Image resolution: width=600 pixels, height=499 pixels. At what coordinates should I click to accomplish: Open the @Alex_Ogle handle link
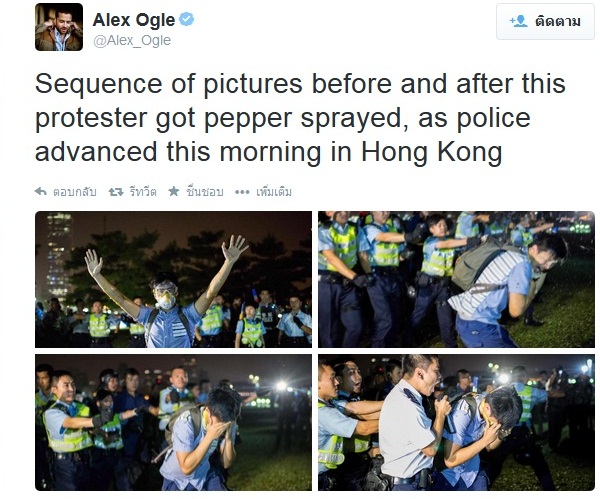click(x=132, y=41)
